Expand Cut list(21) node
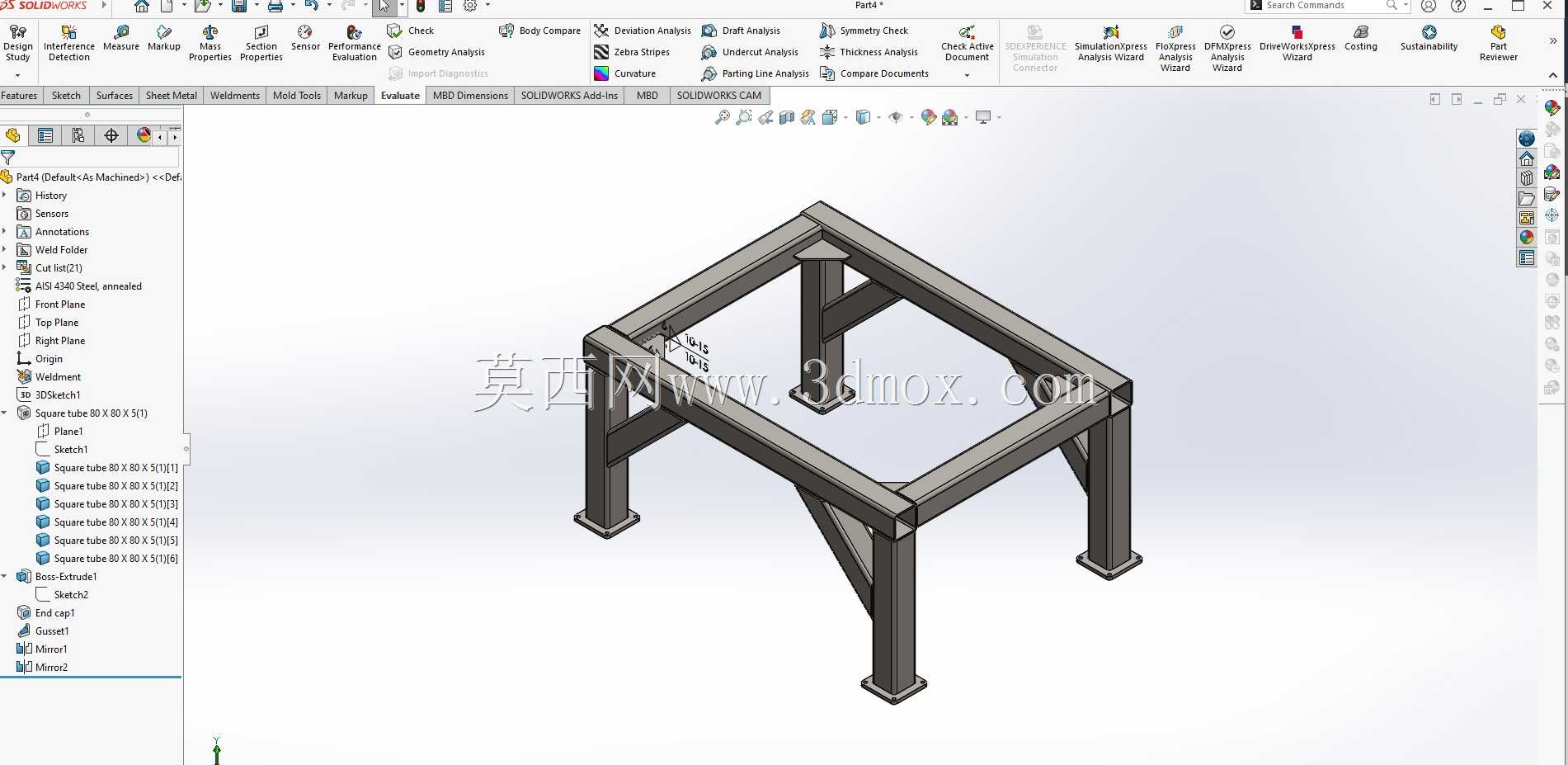 5,268
